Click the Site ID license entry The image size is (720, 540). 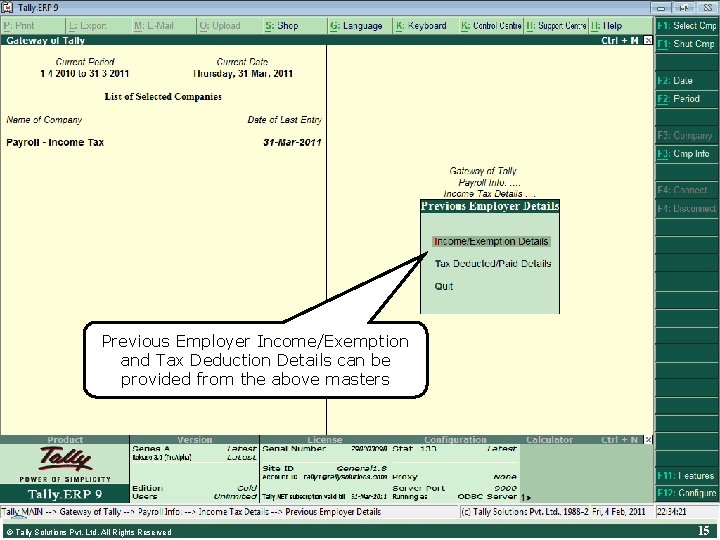click(325, 468)
